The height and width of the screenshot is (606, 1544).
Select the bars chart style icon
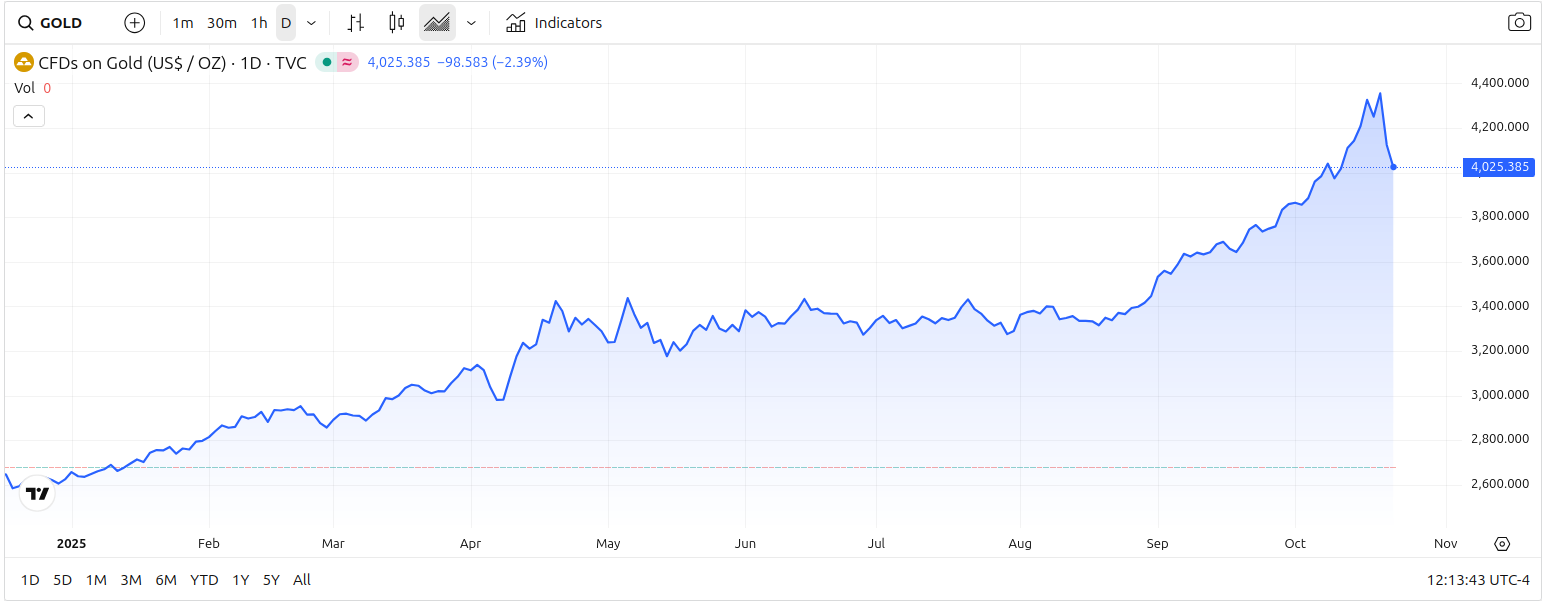[x=355, y=23]
